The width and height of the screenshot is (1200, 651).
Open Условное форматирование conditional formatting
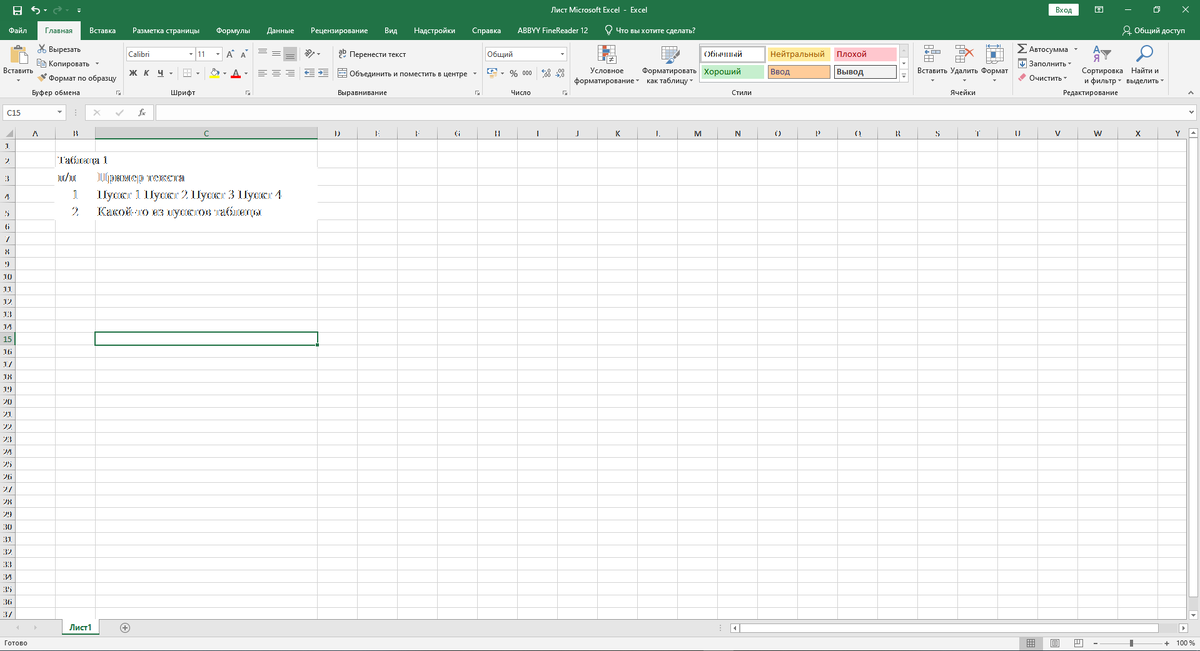point(607,65)
